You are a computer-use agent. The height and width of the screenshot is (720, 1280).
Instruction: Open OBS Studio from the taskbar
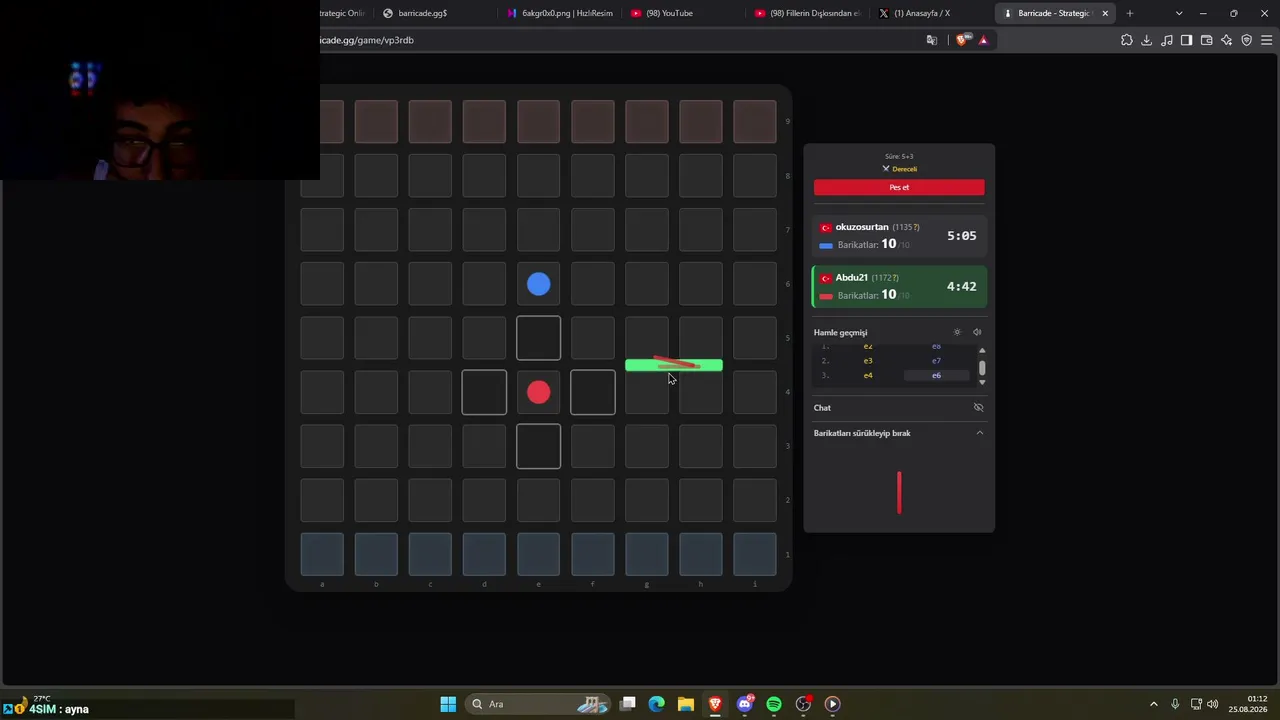pyautogui.click(x=803, y=704)
